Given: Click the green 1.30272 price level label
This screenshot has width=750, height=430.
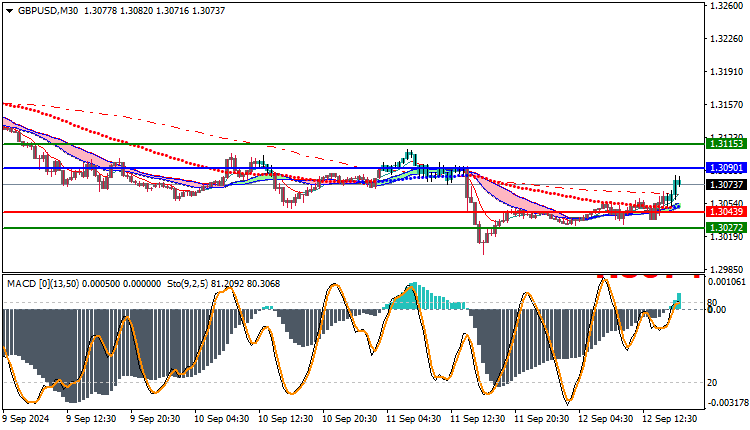Looking at the screenshot, I should 726,228.
